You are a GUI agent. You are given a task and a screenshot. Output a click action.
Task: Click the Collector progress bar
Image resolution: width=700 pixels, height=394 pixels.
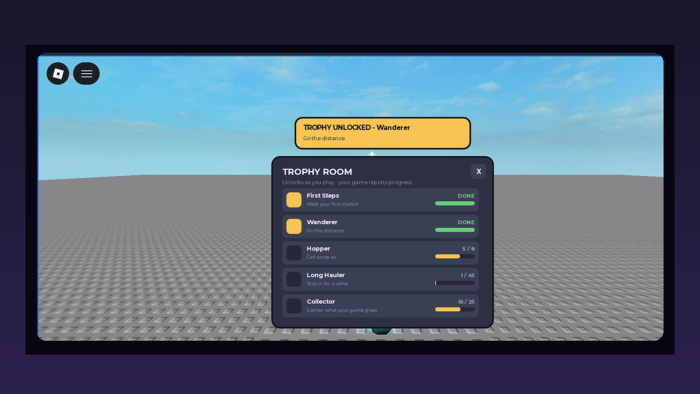455,309
